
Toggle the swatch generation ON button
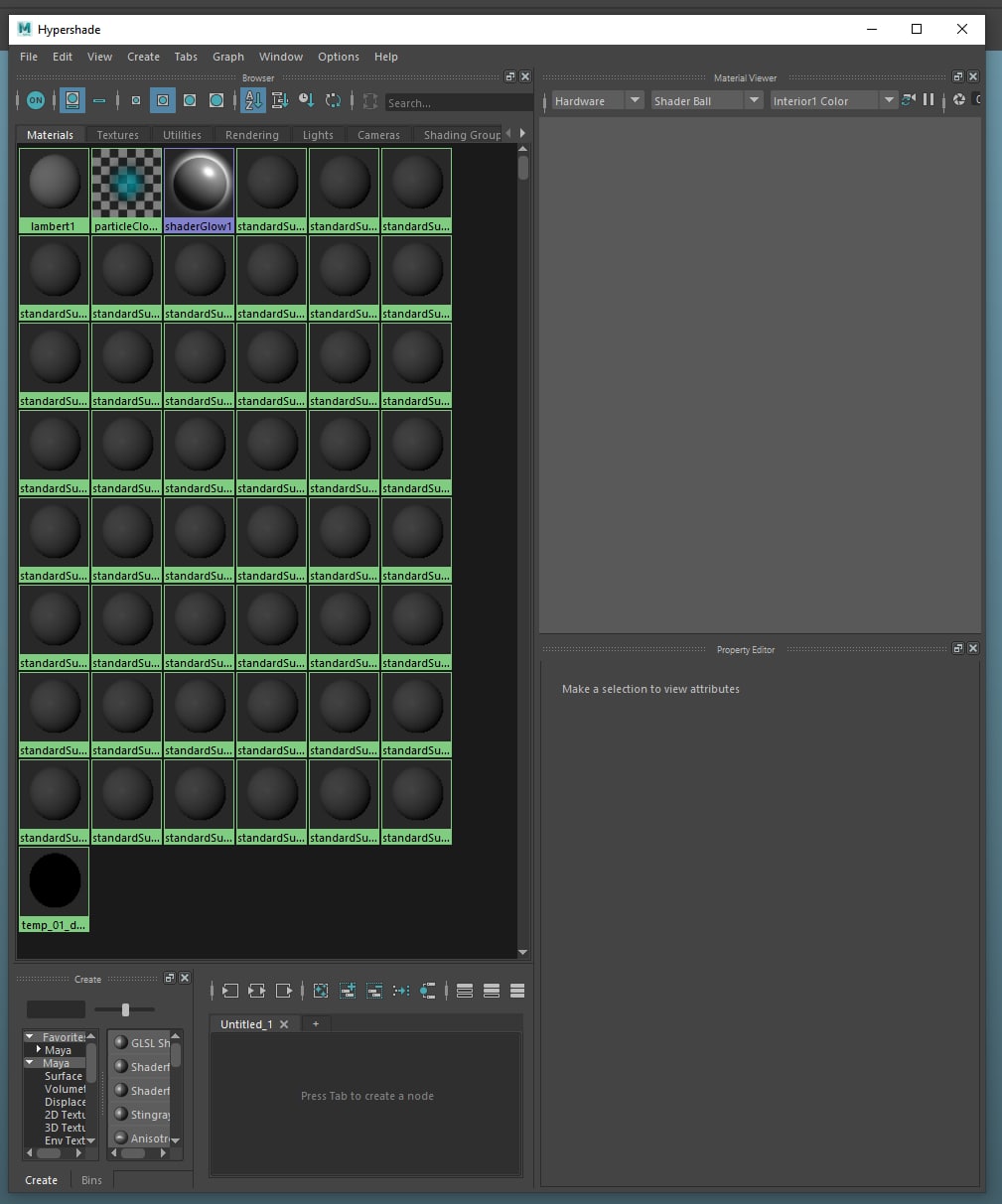click(x=36, y=100)
